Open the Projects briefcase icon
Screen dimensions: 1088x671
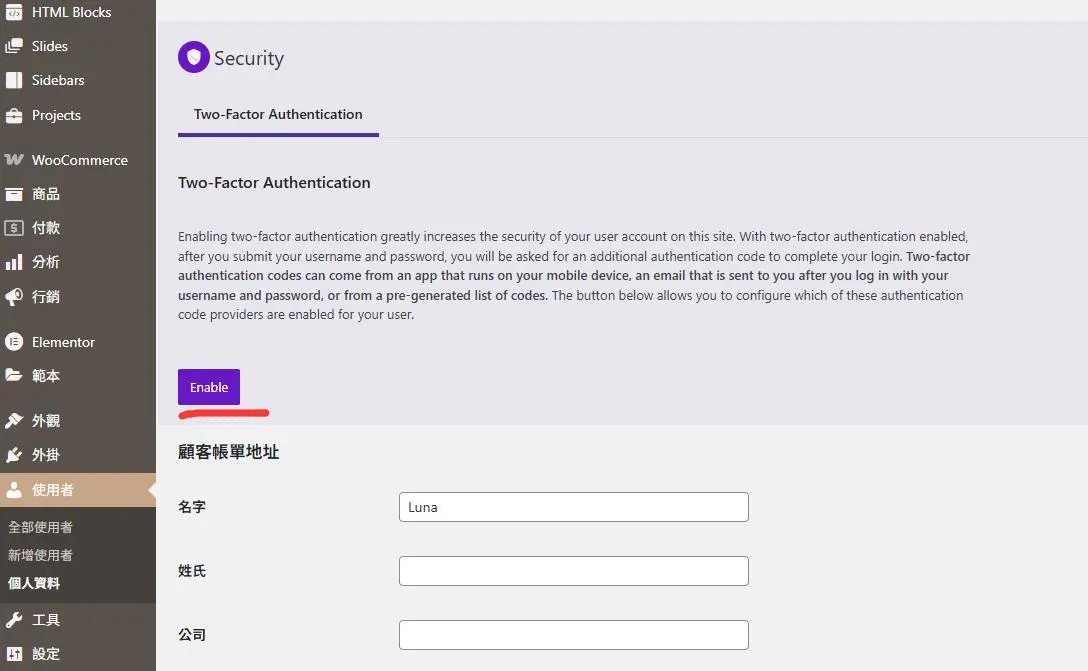click(x=14, y=115)
